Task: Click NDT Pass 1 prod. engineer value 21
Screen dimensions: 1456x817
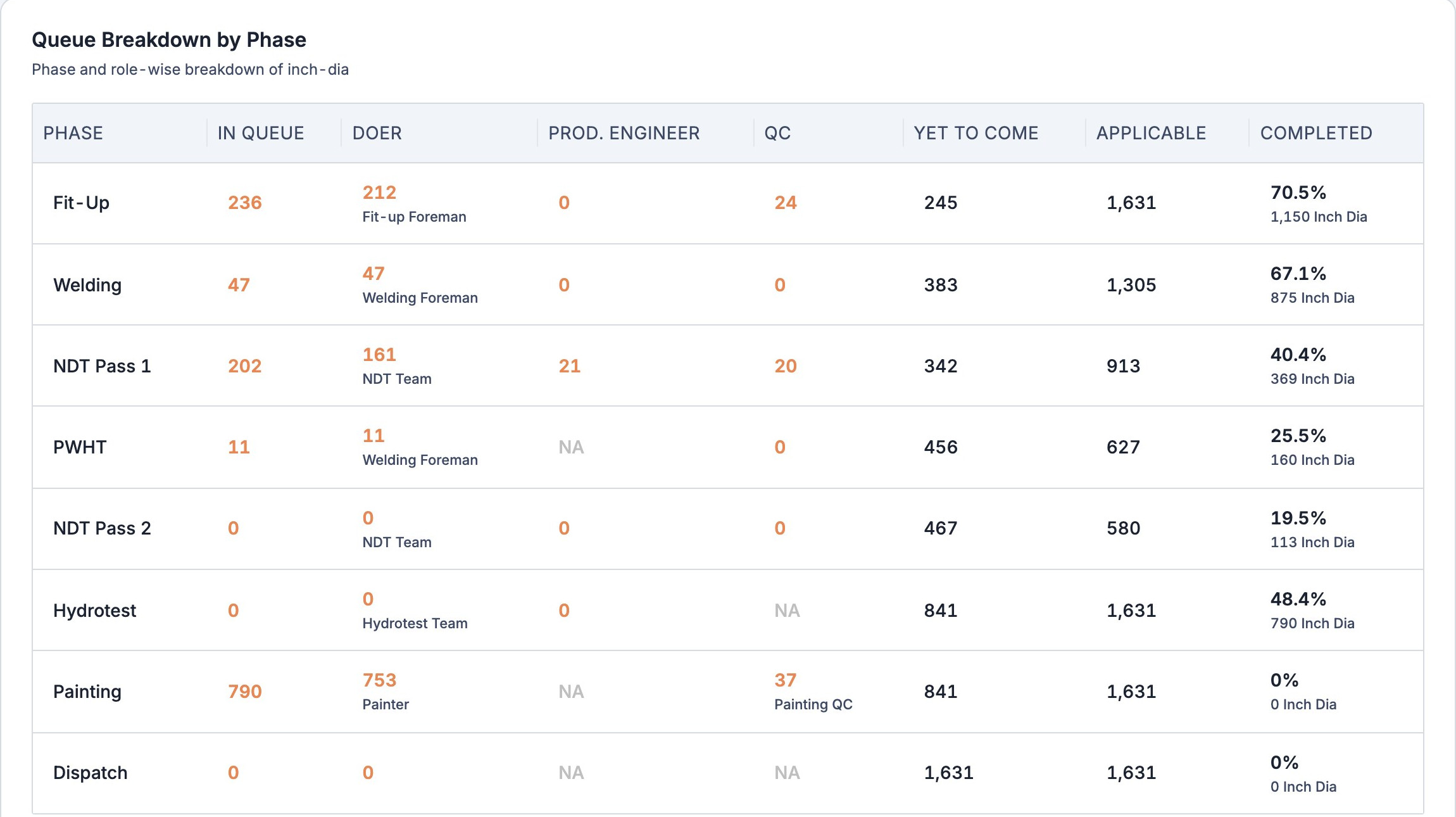Action: point(570,366)
